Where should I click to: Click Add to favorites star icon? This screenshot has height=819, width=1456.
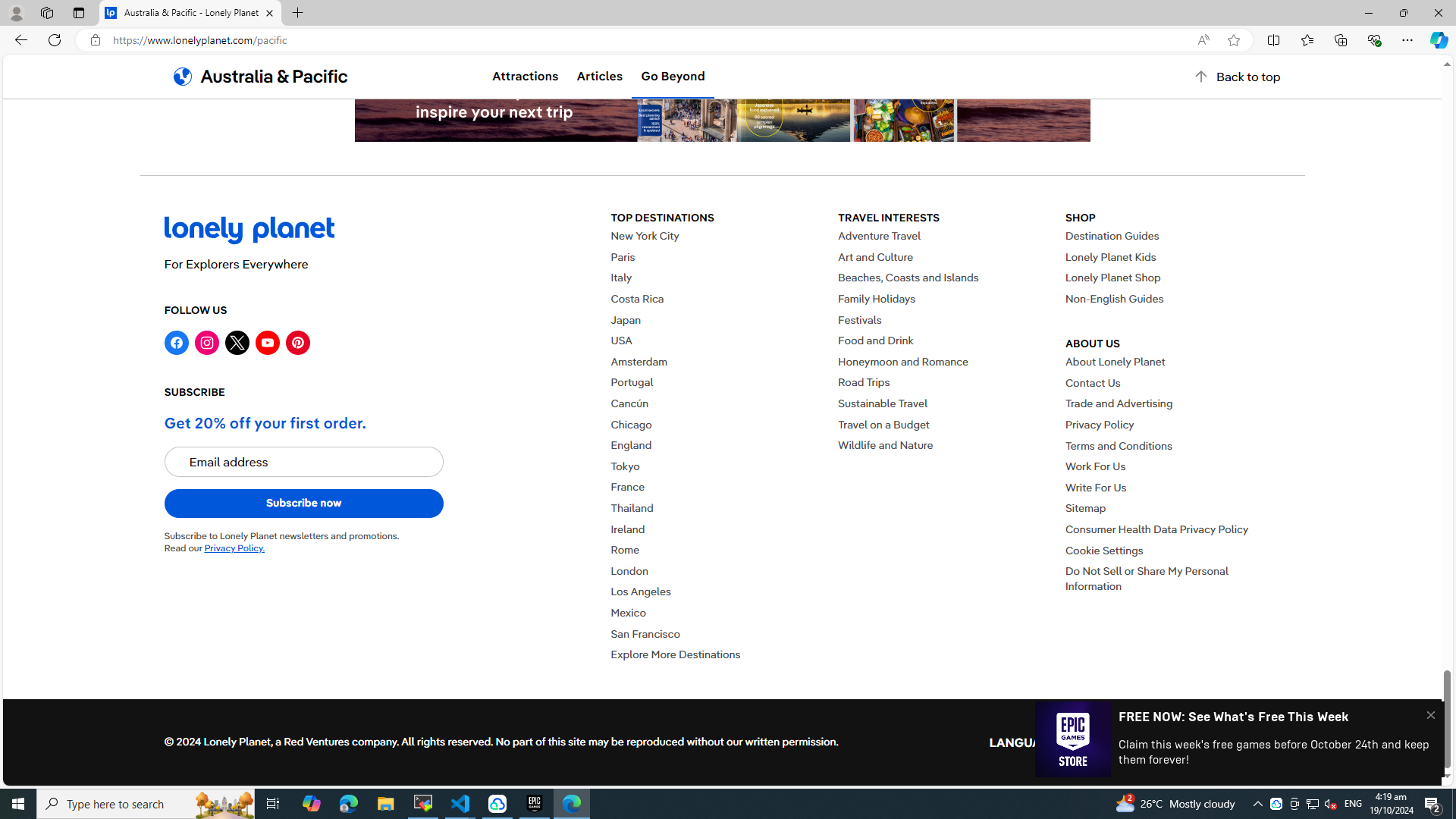pyautogui.click(x=1234, y=40)
